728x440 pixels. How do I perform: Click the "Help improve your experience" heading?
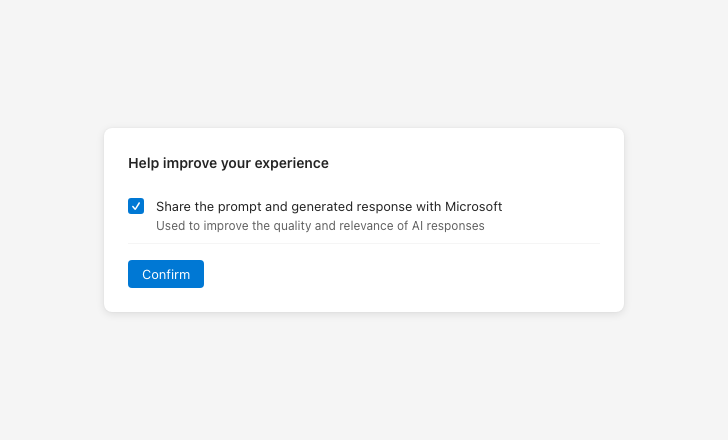(228, 163)
